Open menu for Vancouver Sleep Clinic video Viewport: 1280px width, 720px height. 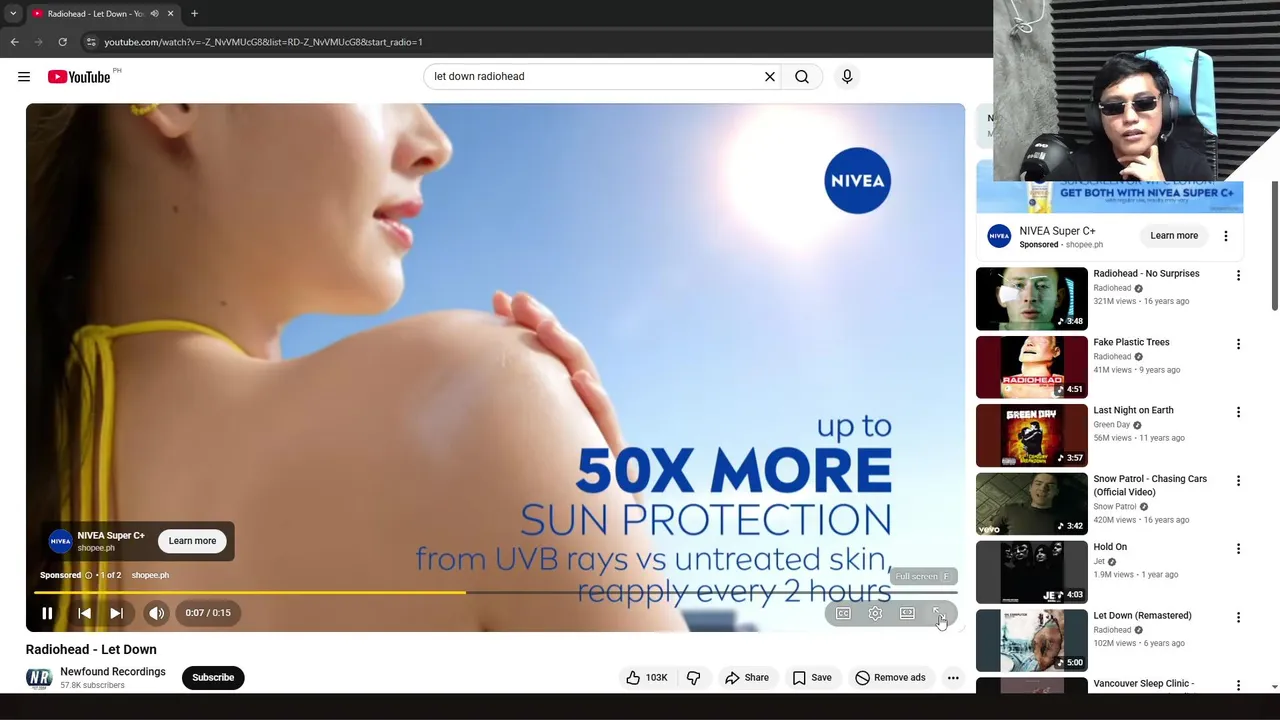(1238, 685)
